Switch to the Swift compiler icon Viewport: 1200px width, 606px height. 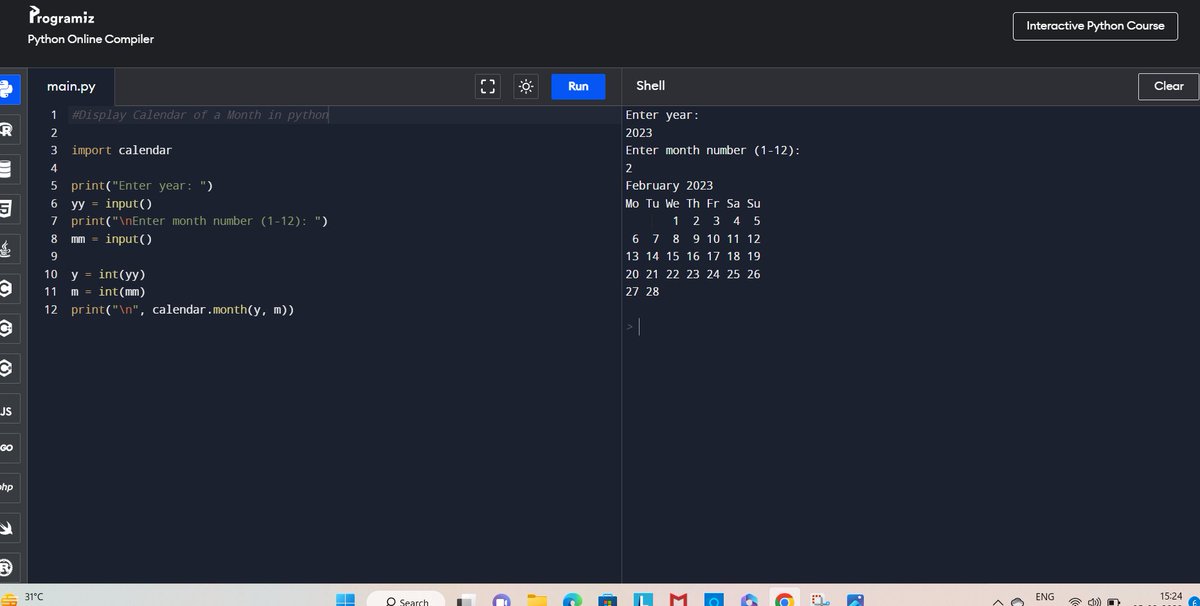[5, 527]
